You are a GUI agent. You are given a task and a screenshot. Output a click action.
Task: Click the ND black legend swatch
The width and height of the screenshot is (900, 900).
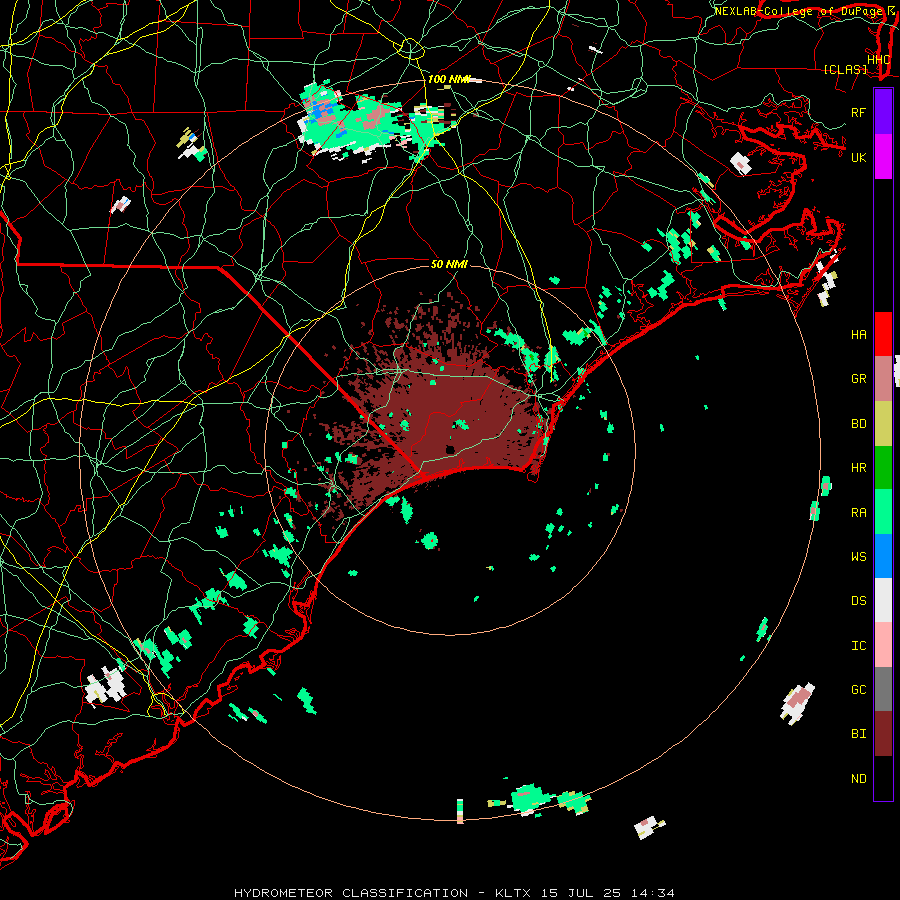coord(883,778)
